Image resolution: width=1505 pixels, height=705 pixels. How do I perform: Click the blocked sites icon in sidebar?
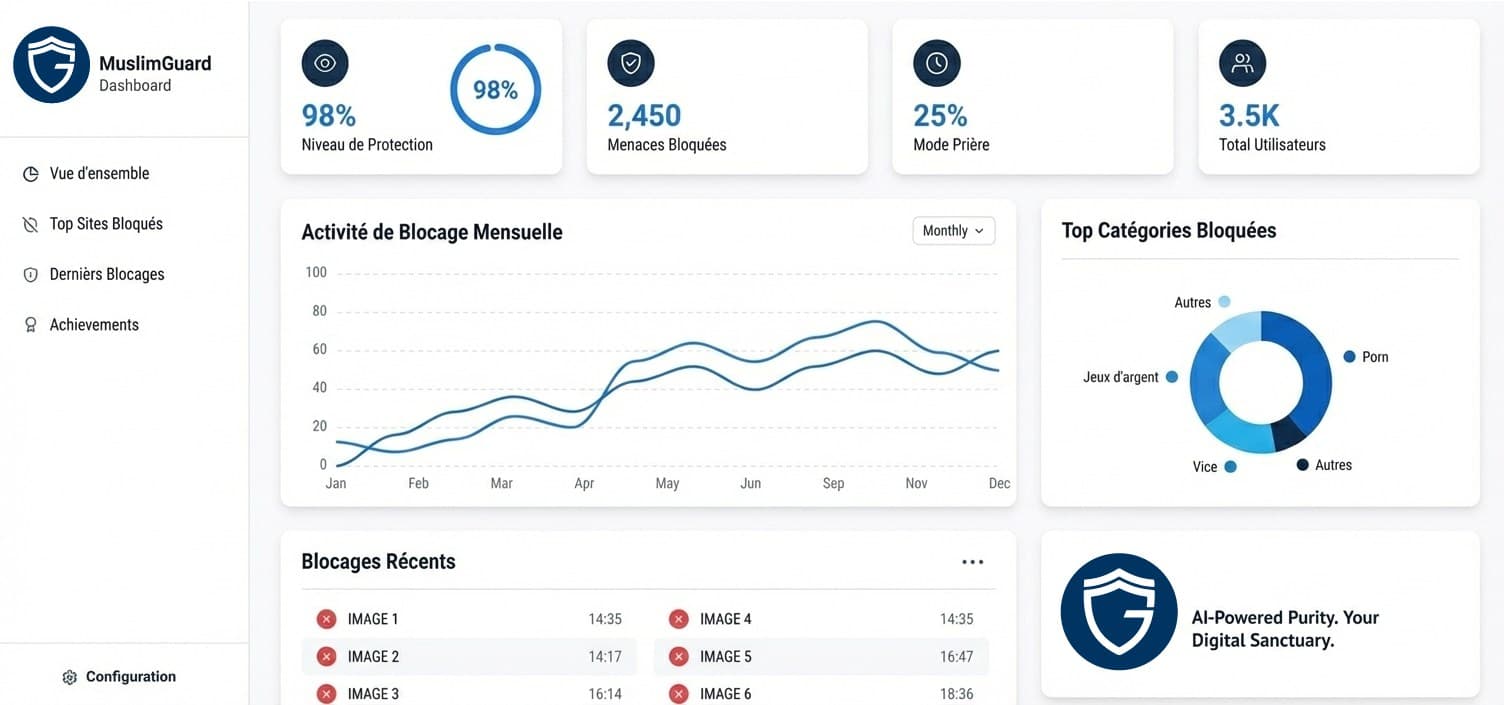click(x=30, y=223)
